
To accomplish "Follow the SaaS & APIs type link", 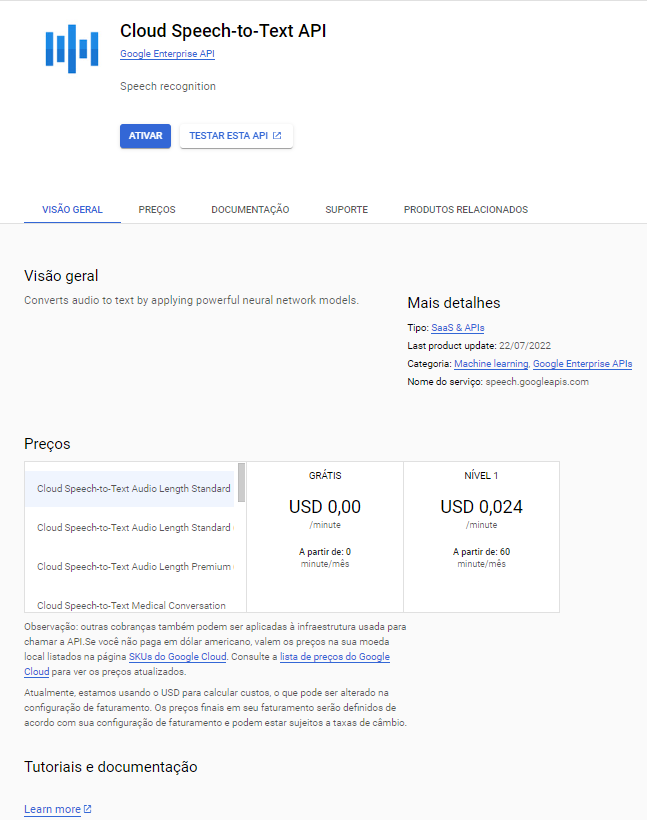I will pyautogui.click(x=458, y=328).
